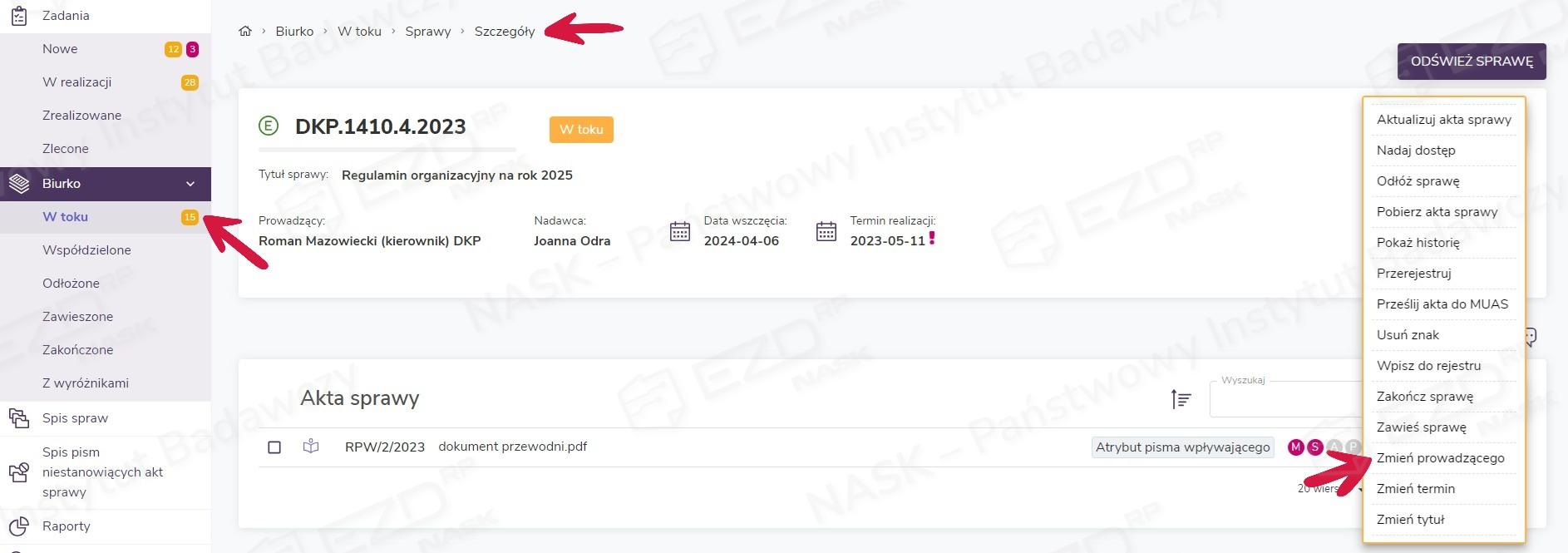
Task: Click the Zadania clipboard icon in sidebar
Action: pos(18,16)
